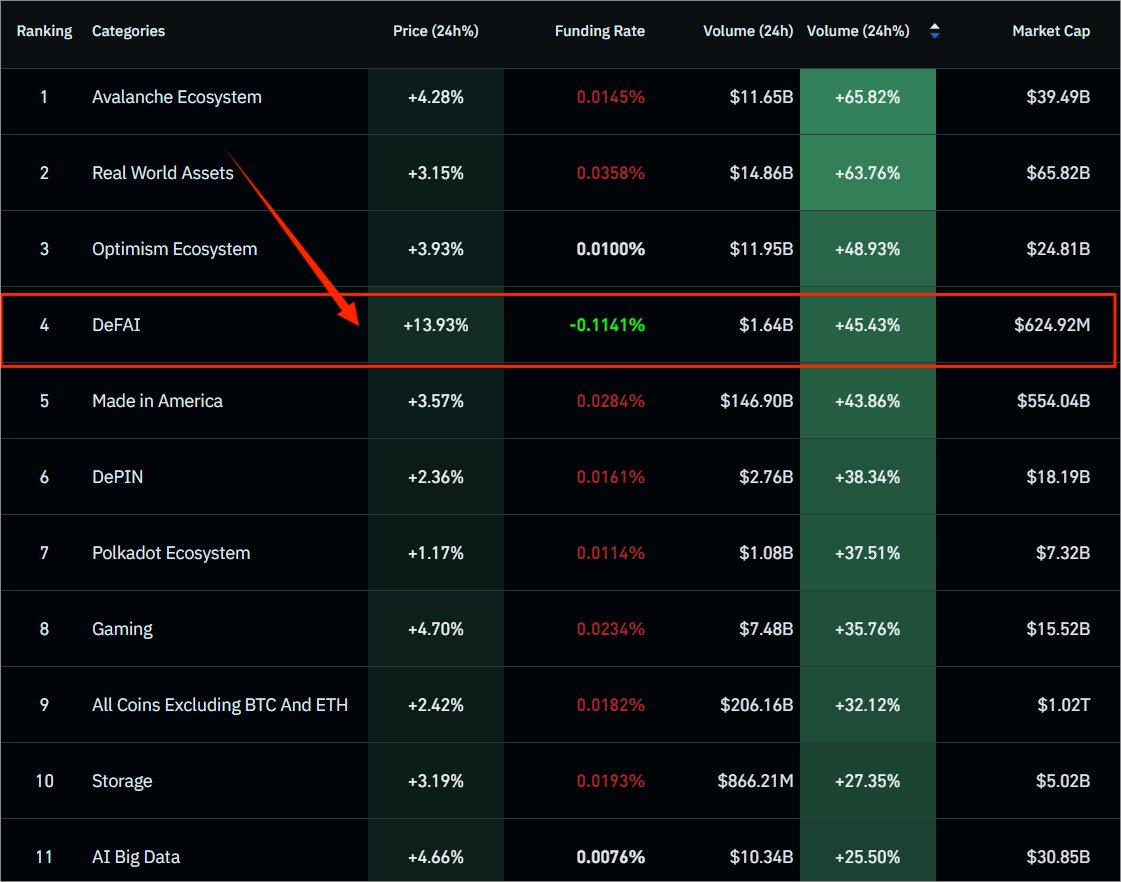Select All Coins volume $206.16B
This screenshot has width=1121, height=882.
756,705
